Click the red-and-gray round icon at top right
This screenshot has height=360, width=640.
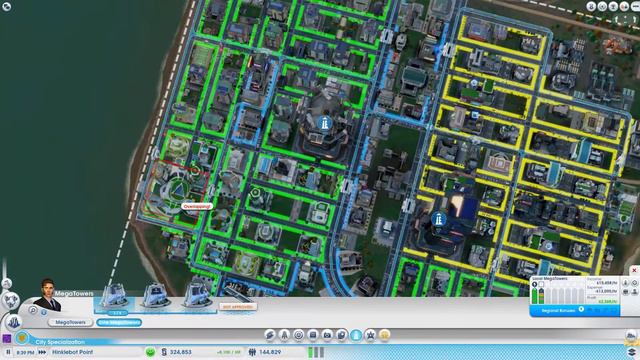pos(624,6)
